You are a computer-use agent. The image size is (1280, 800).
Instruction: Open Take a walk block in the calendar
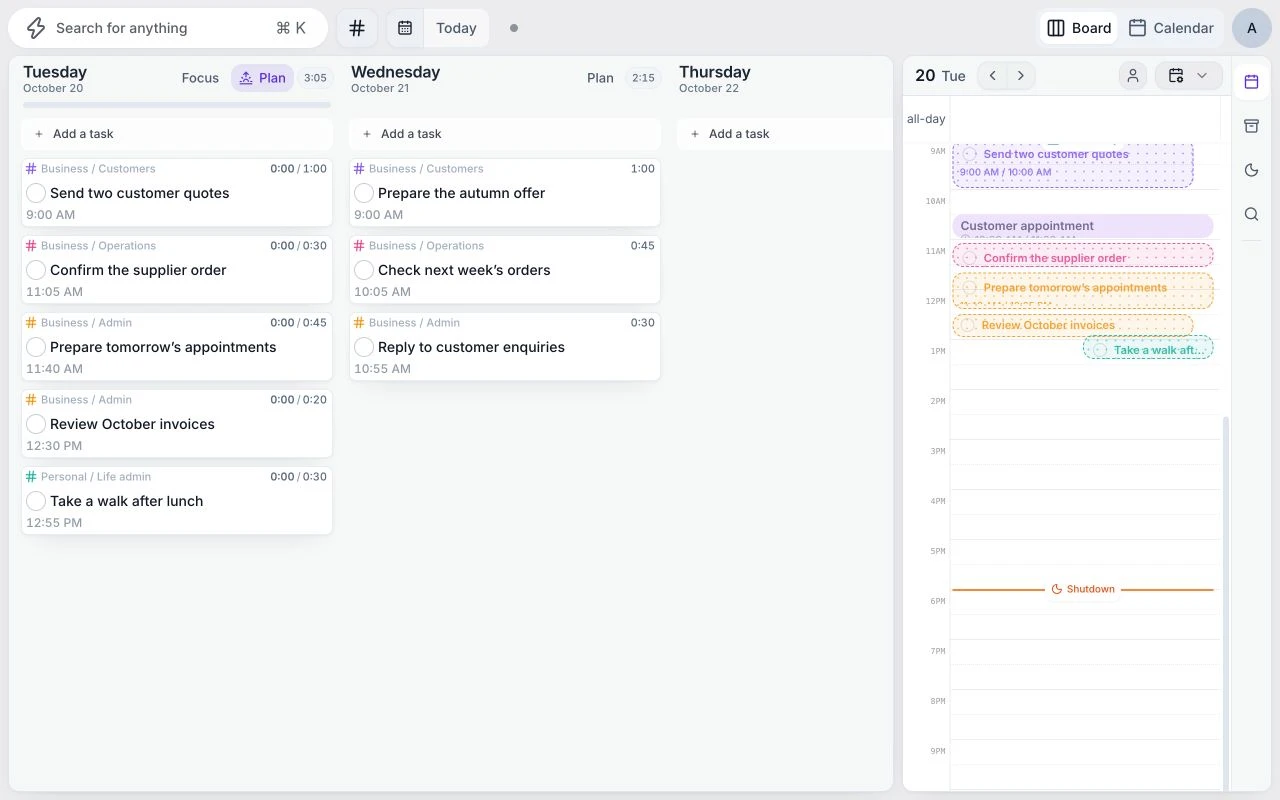1148,348
